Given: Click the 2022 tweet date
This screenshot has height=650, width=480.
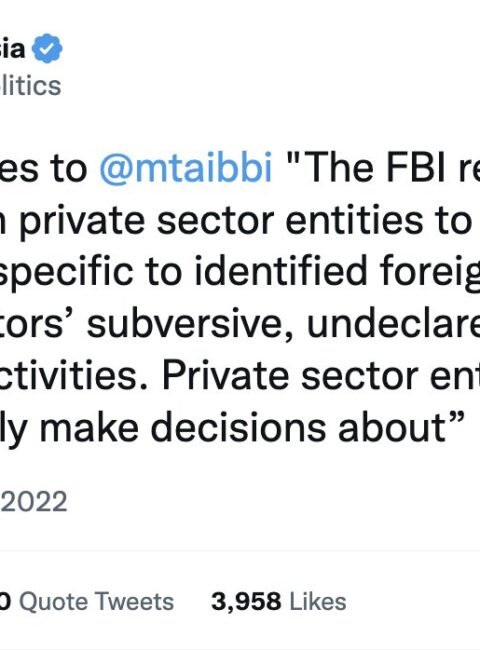Looking at the screenshot, I should (x=34, y=502).
